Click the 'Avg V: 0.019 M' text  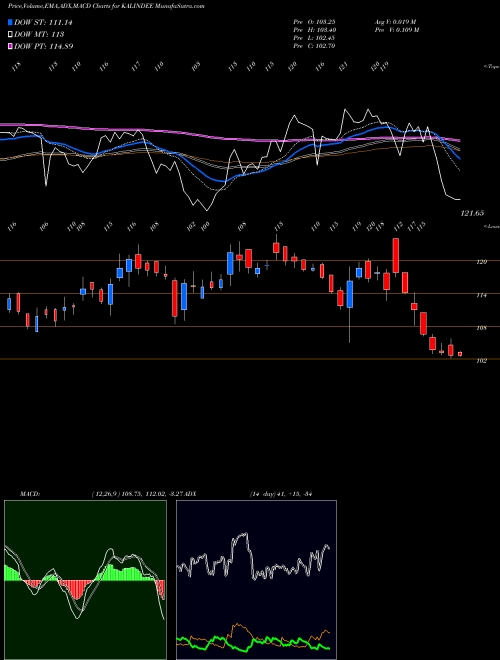click(x=396, y=22)
